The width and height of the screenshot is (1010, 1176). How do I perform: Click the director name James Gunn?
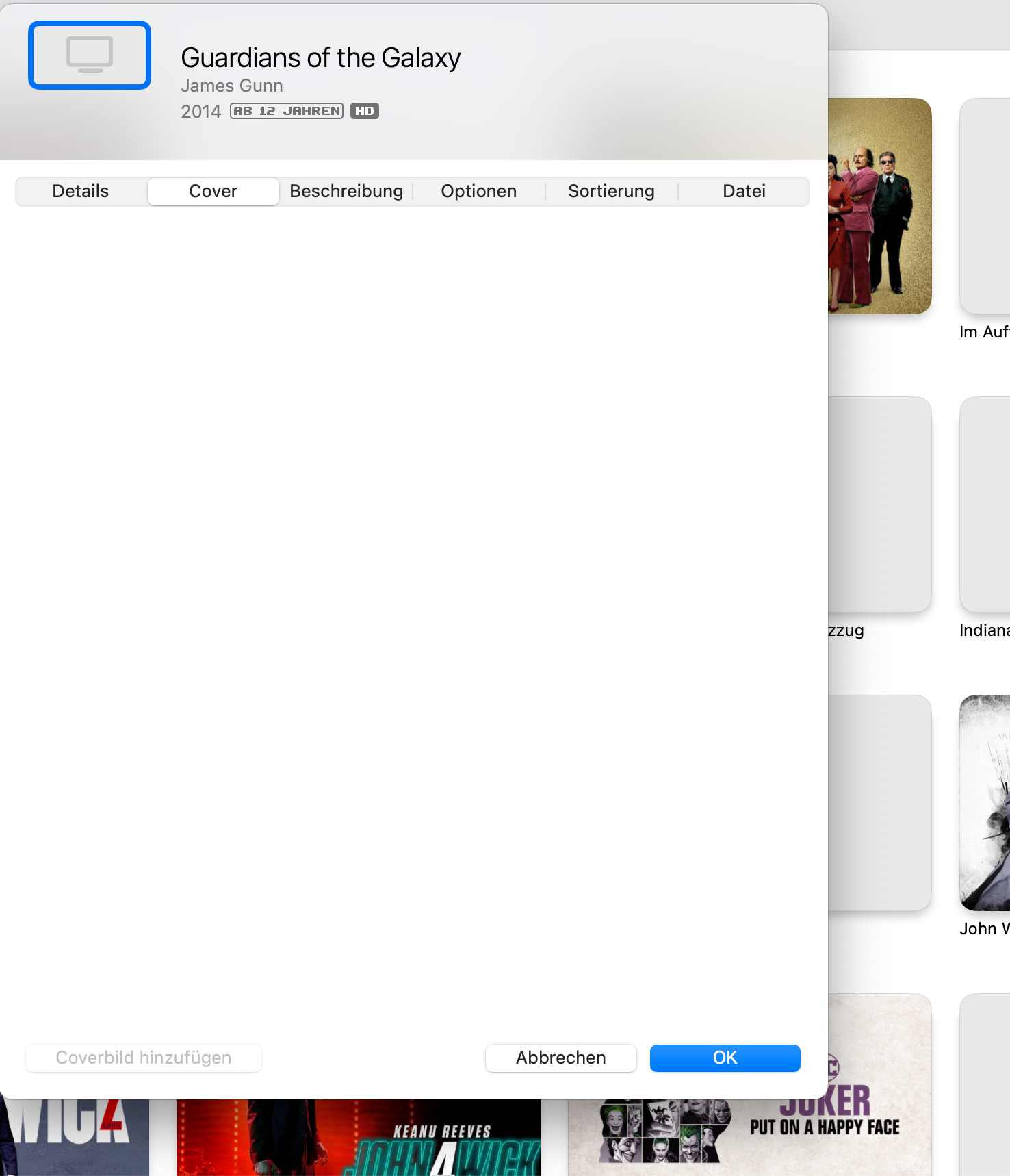tap(232, 86)
